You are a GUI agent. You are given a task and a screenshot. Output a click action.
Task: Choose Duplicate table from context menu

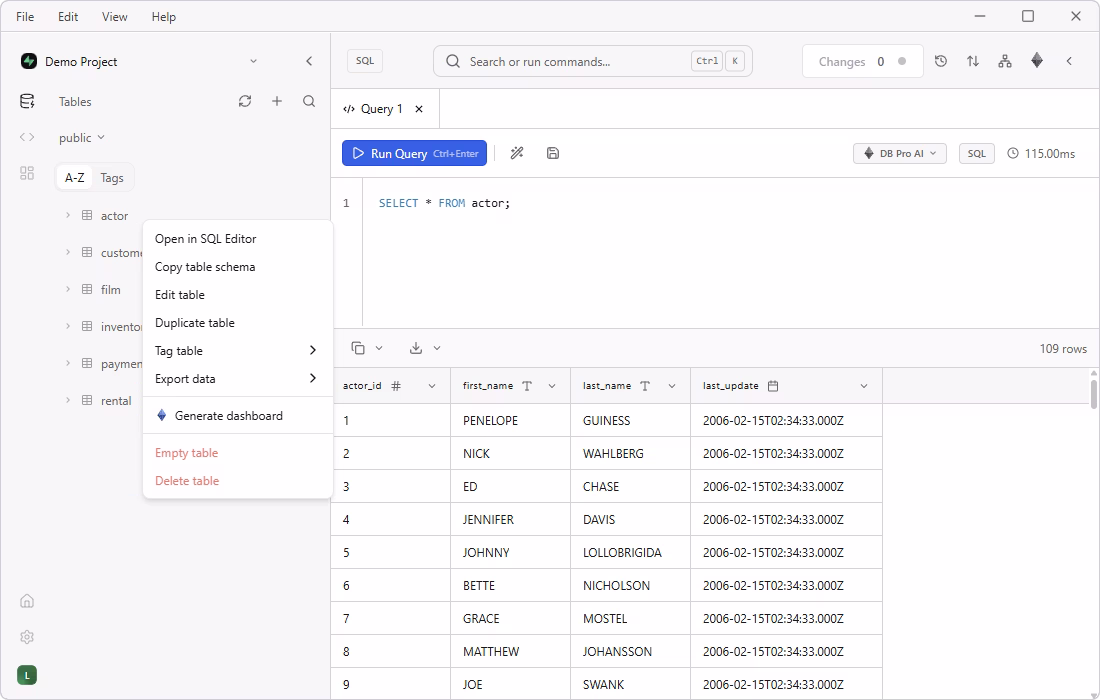pos(195,323)
